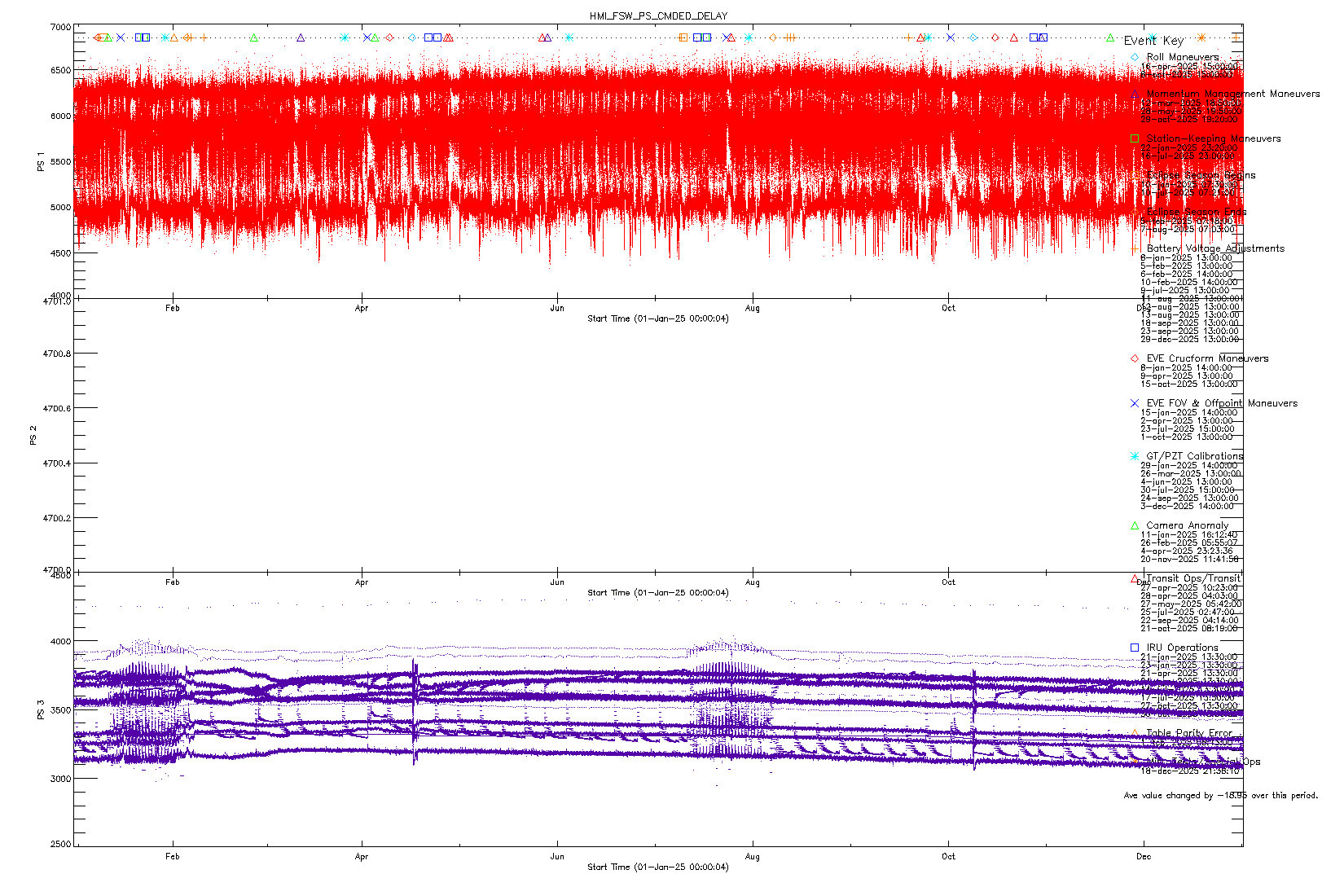Viewport: 1344px width, 896px height.
Task: Click the mid-March purple triangle event marker
Action: click(301, 37)
